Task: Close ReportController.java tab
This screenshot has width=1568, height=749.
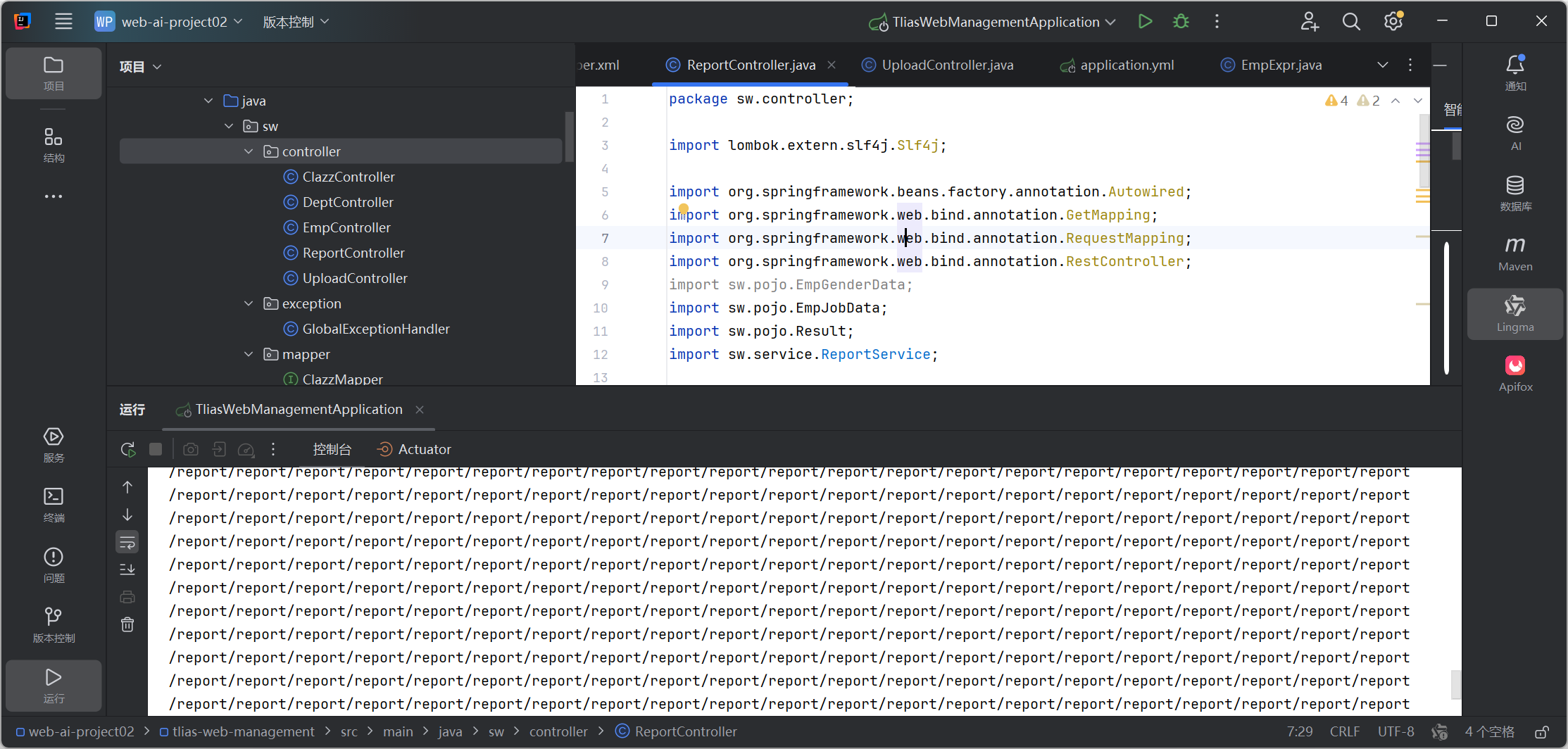Action: (x=832, y=65)
